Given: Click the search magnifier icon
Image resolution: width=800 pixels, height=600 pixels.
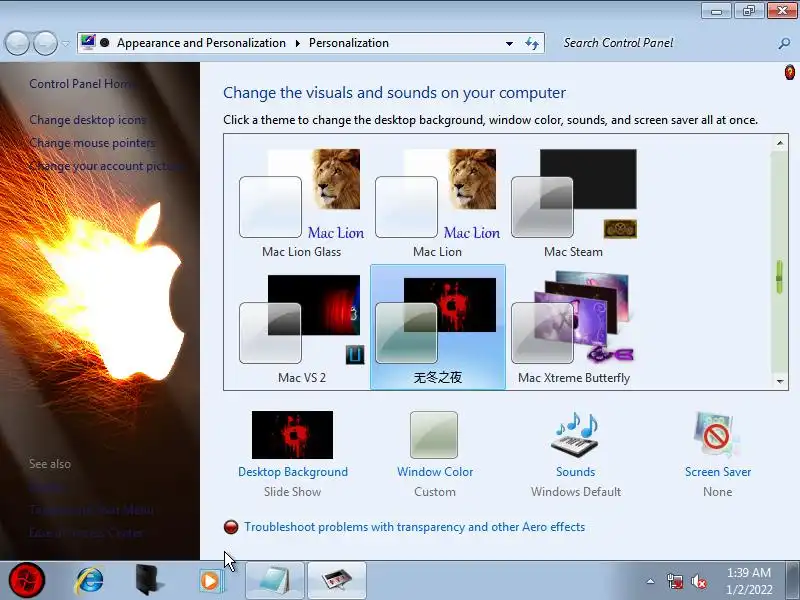Looking at the screenshot, I should [784, 43].
